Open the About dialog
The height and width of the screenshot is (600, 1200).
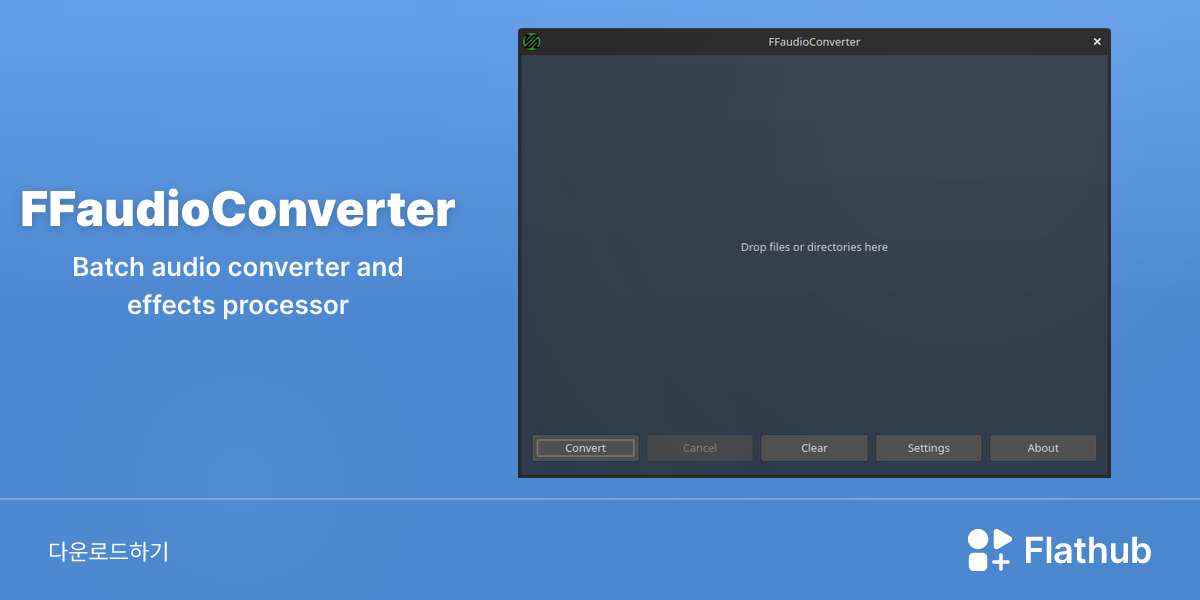[x=1043, y=448]
